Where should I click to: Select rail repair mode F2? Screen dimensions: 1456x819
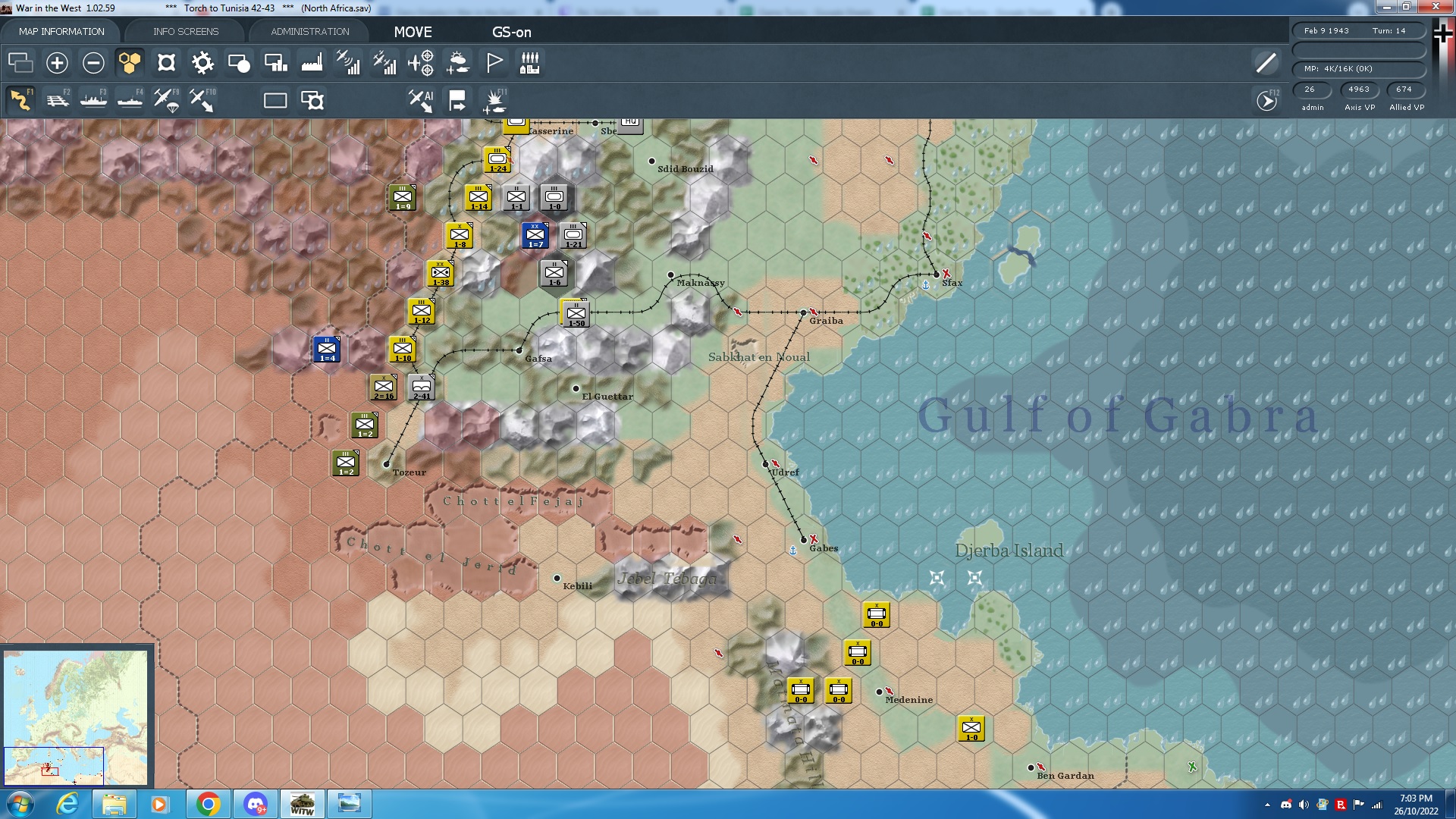click(x=58, y=99)
